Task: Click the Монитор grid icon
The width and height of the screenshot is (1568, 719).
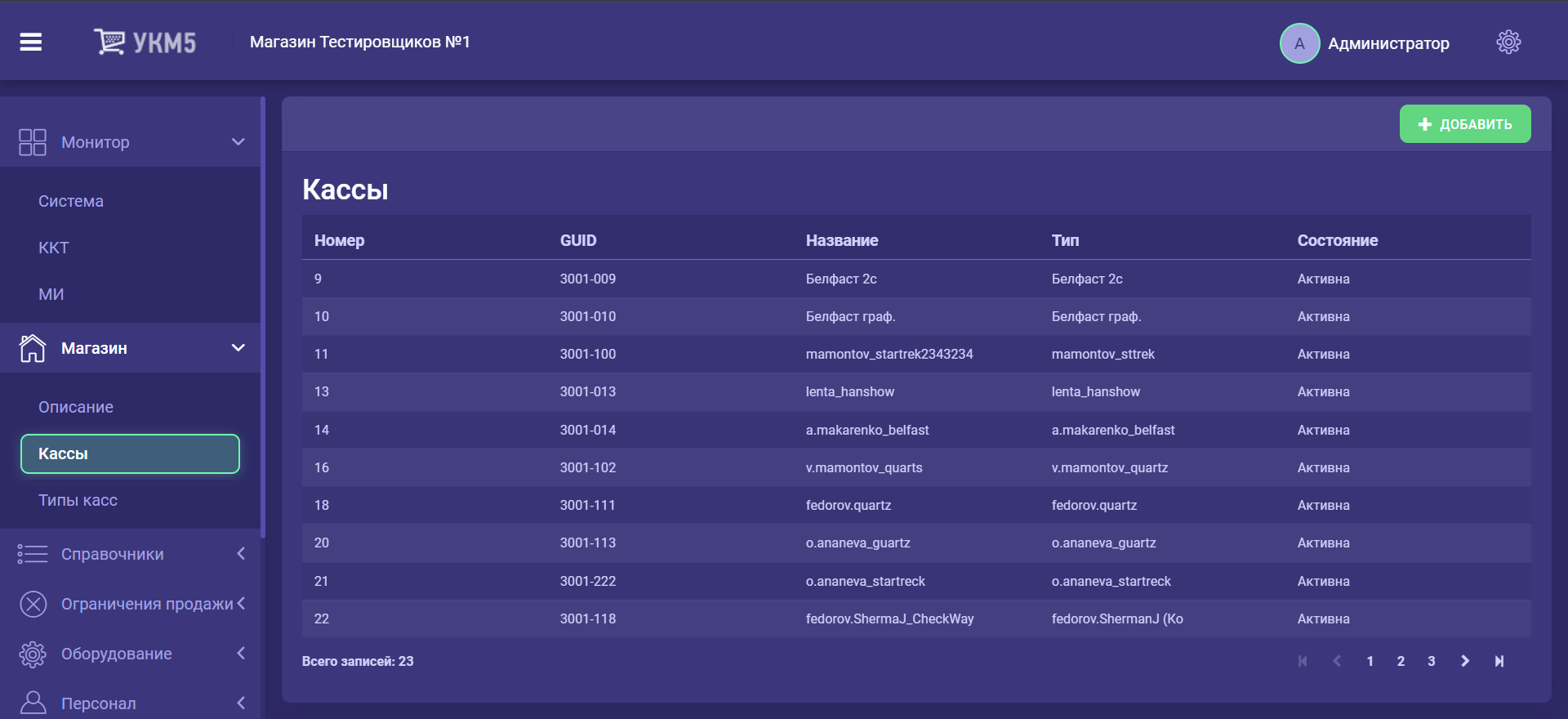Action: click(x=33, y=142)
